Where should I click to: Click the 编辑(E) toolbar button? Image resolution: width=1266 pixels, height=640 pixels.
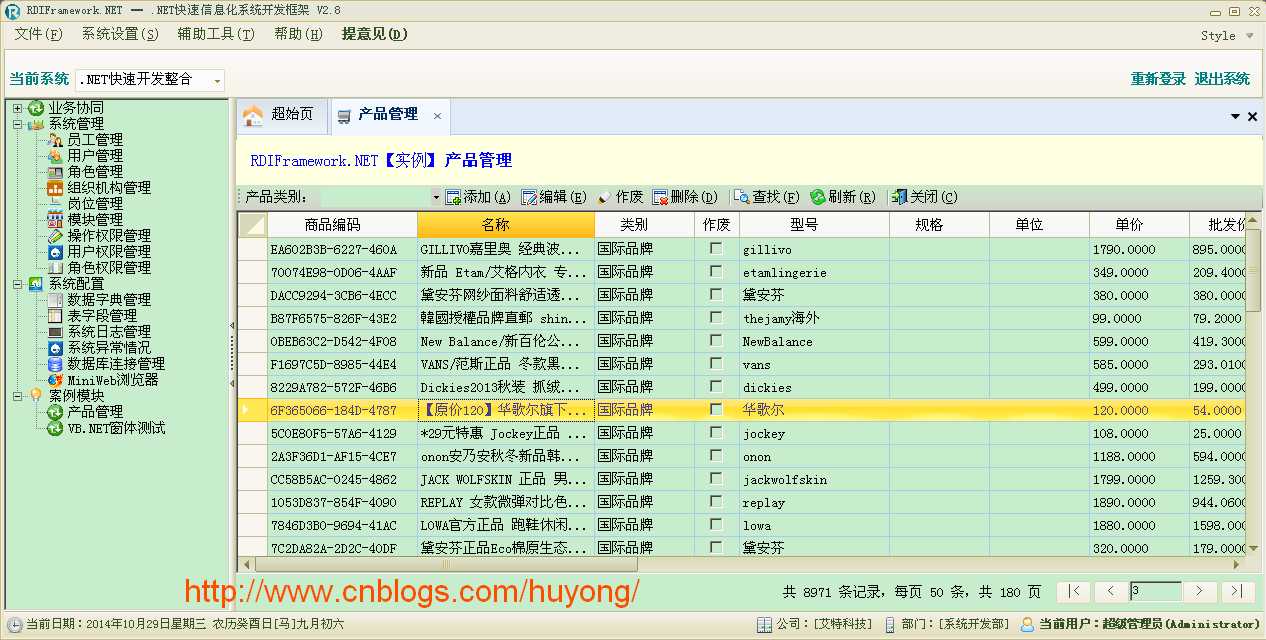[x=554, y=197]
